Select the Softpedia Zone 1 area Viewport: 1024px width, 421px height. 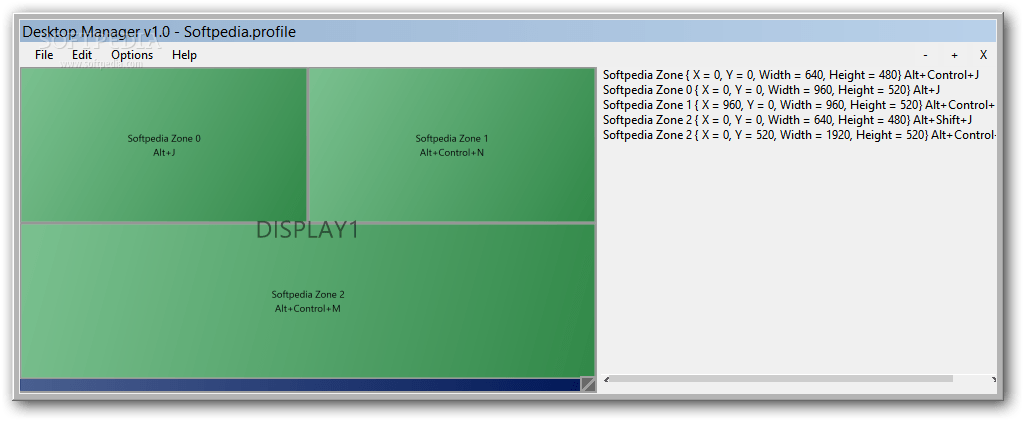tap(451, 145)
